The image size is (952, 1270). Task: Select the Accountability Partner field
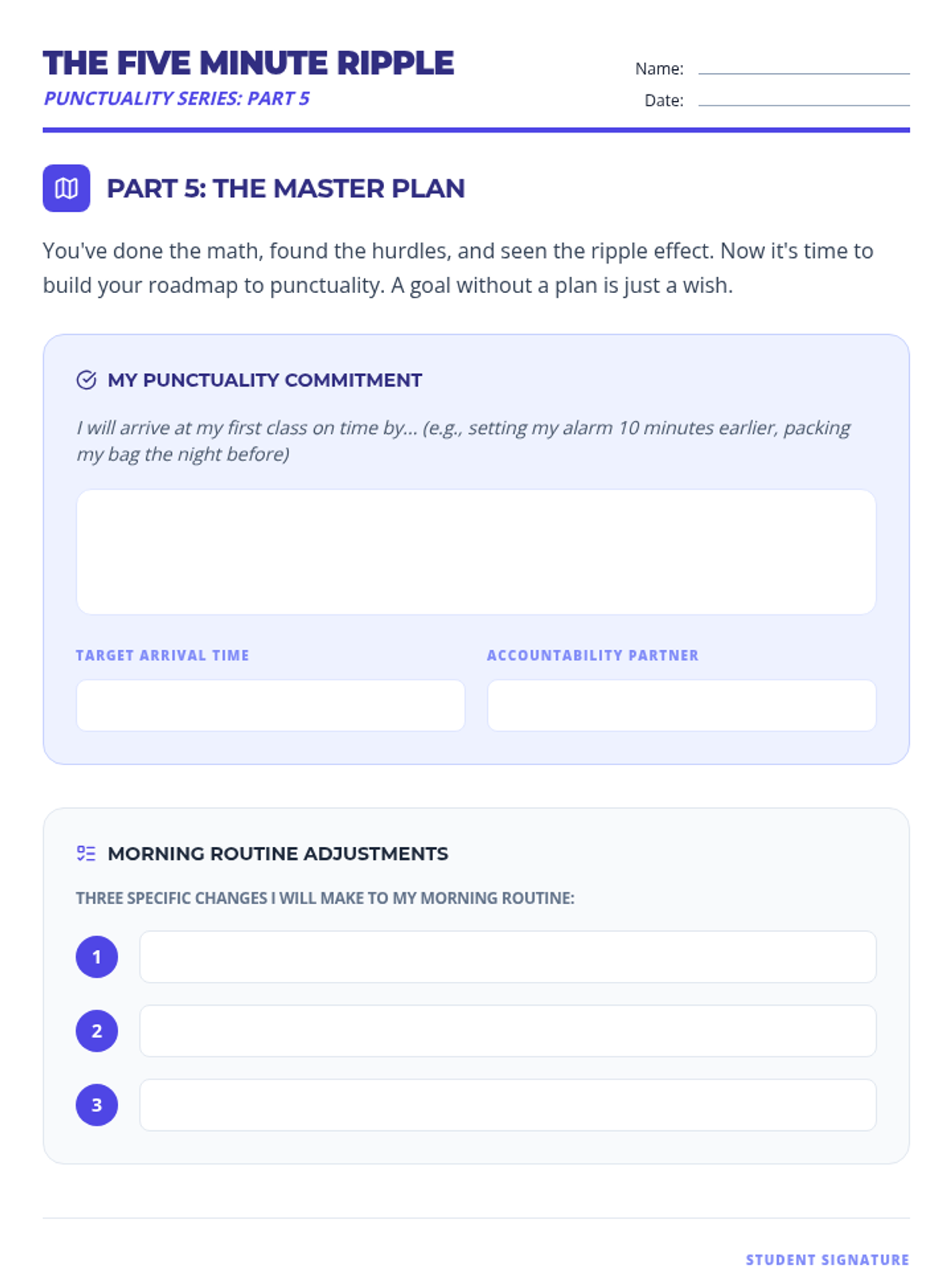tap(681, 705)
